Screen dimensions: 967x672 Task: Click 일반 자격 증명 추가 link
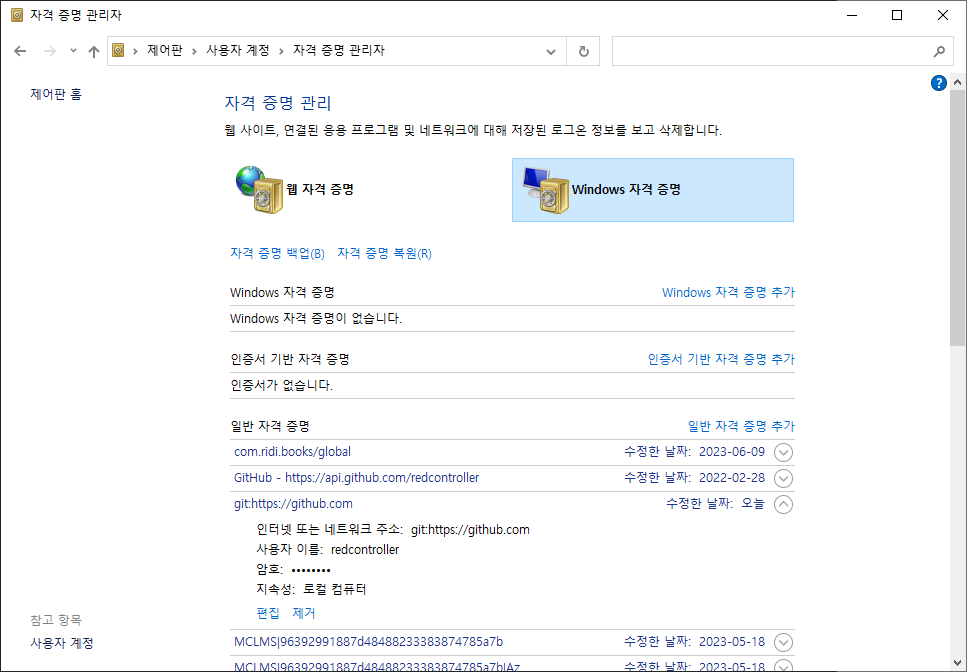(x=741, y=426)
